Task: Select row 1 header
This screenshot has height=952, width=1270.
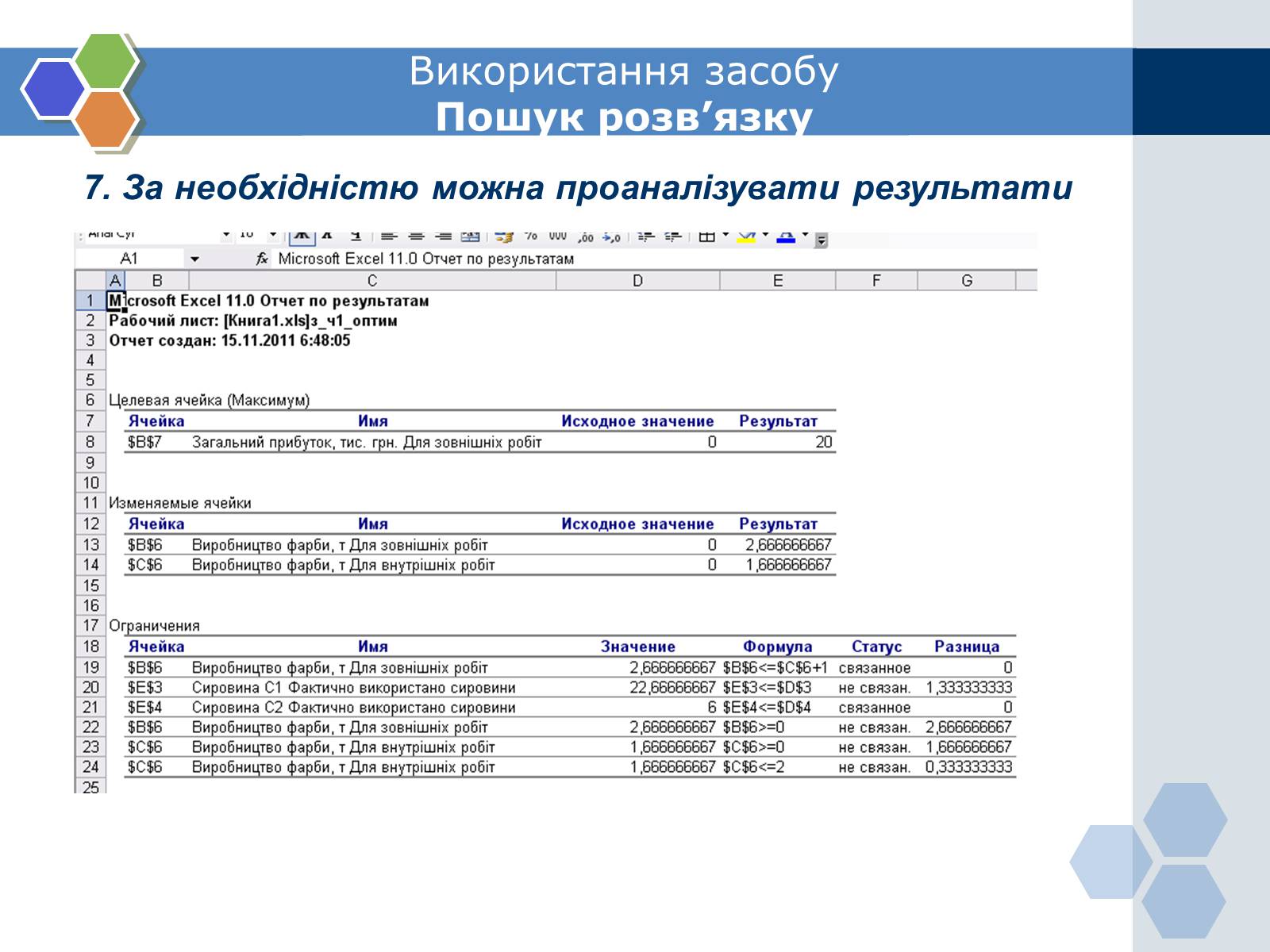Action: (90, 301)
